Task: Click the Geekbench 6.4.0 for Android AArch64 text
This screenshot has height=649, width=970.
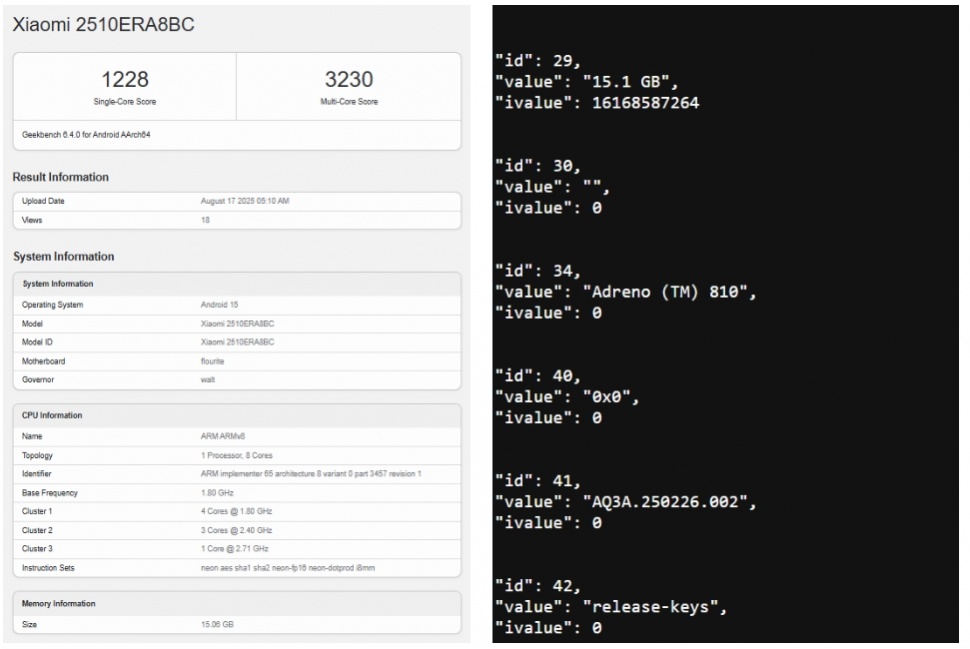Action: tap(86, 135)
